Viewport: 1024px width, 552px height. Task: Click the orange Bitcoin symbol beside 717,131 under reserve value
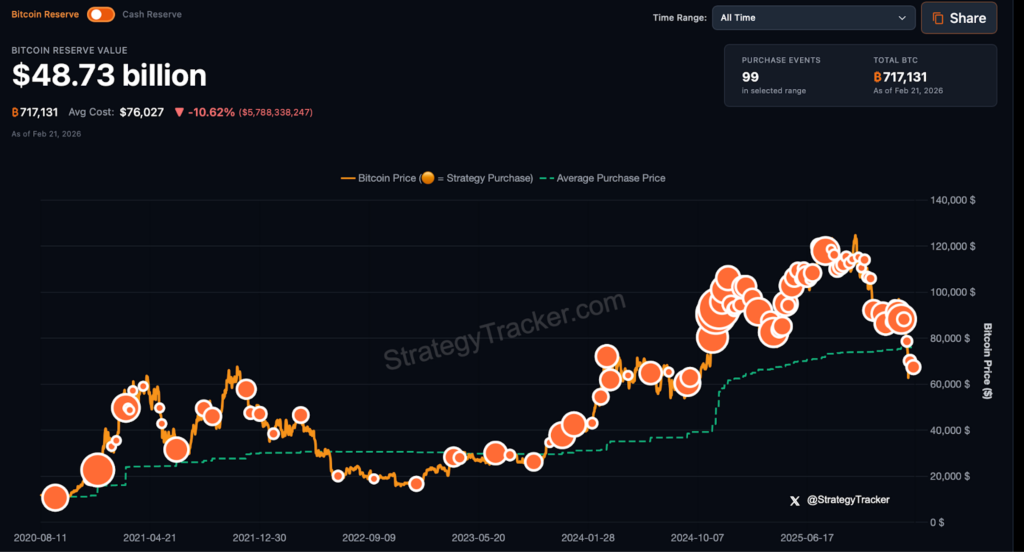pyautogui.click(x=15, y=112)
